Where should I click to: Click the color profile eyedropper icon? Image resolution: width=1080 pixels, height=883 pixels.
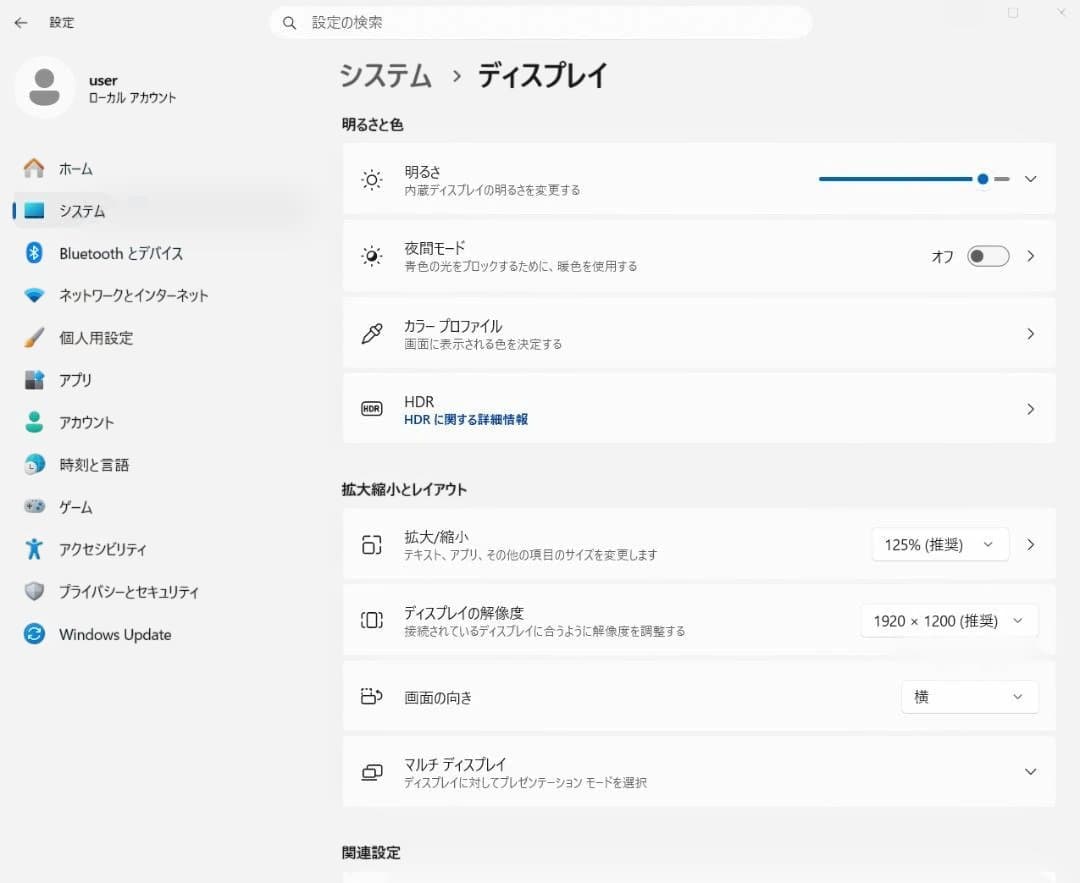click(x=372, y=333)
